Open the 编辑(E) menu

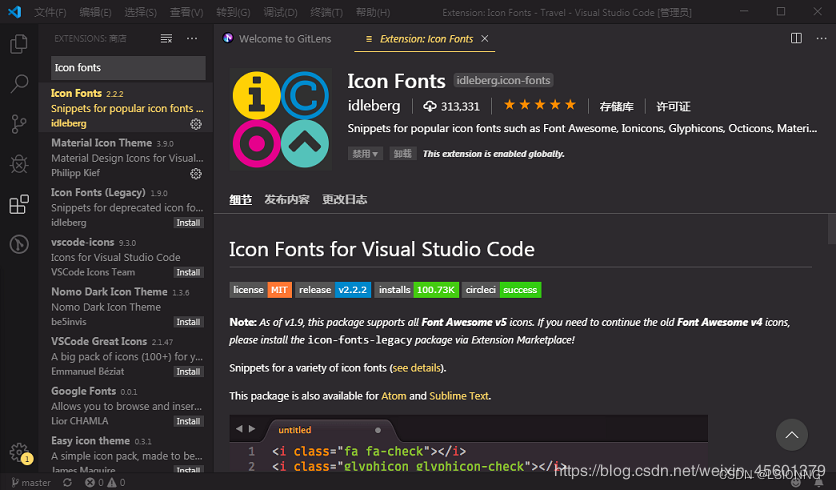coord(95,12)
